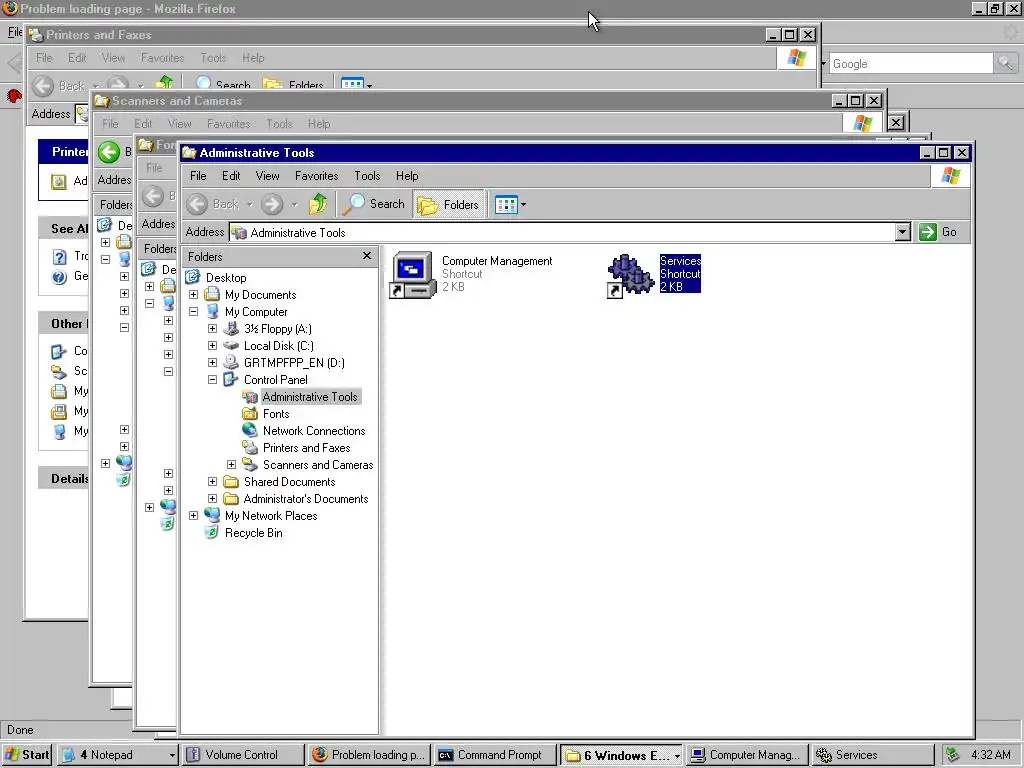The height and width of the screenshot is (768, 1024).
Task: Click the Start button on the taskbar
Action: point(27,755)
